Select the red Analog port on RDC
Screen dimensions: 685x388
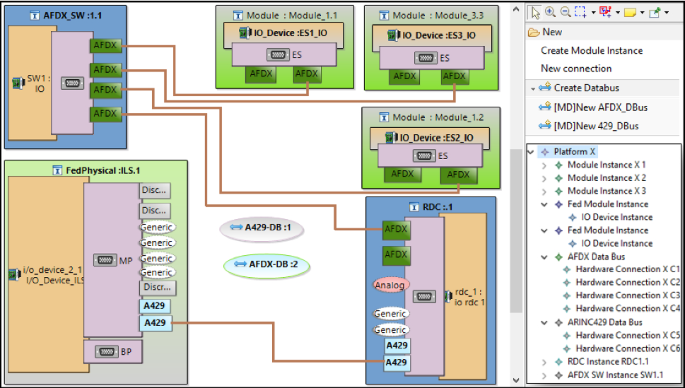tap(391, 285)
